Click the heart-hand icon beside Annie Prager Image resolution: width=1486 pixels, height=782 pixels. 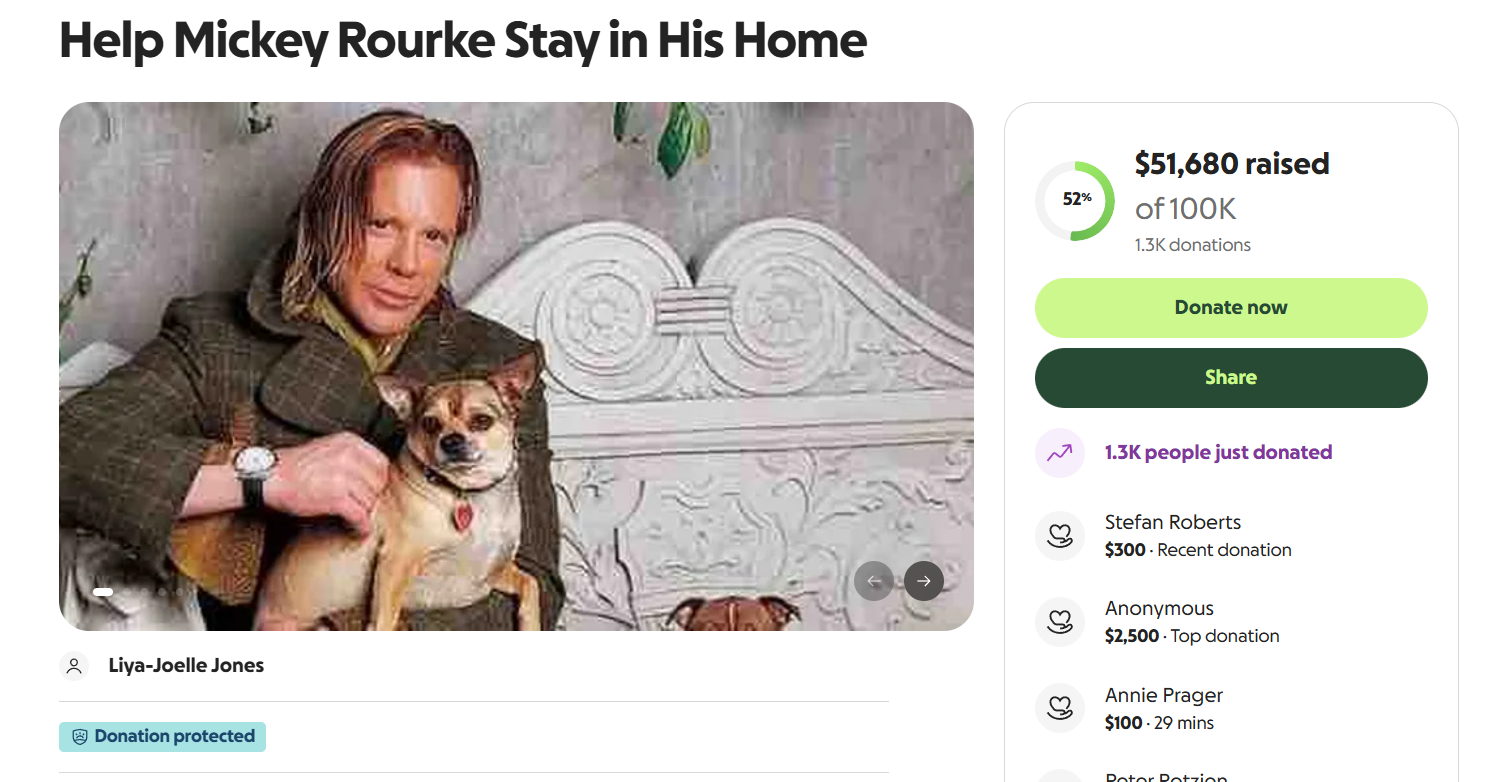pos(1059,709)
